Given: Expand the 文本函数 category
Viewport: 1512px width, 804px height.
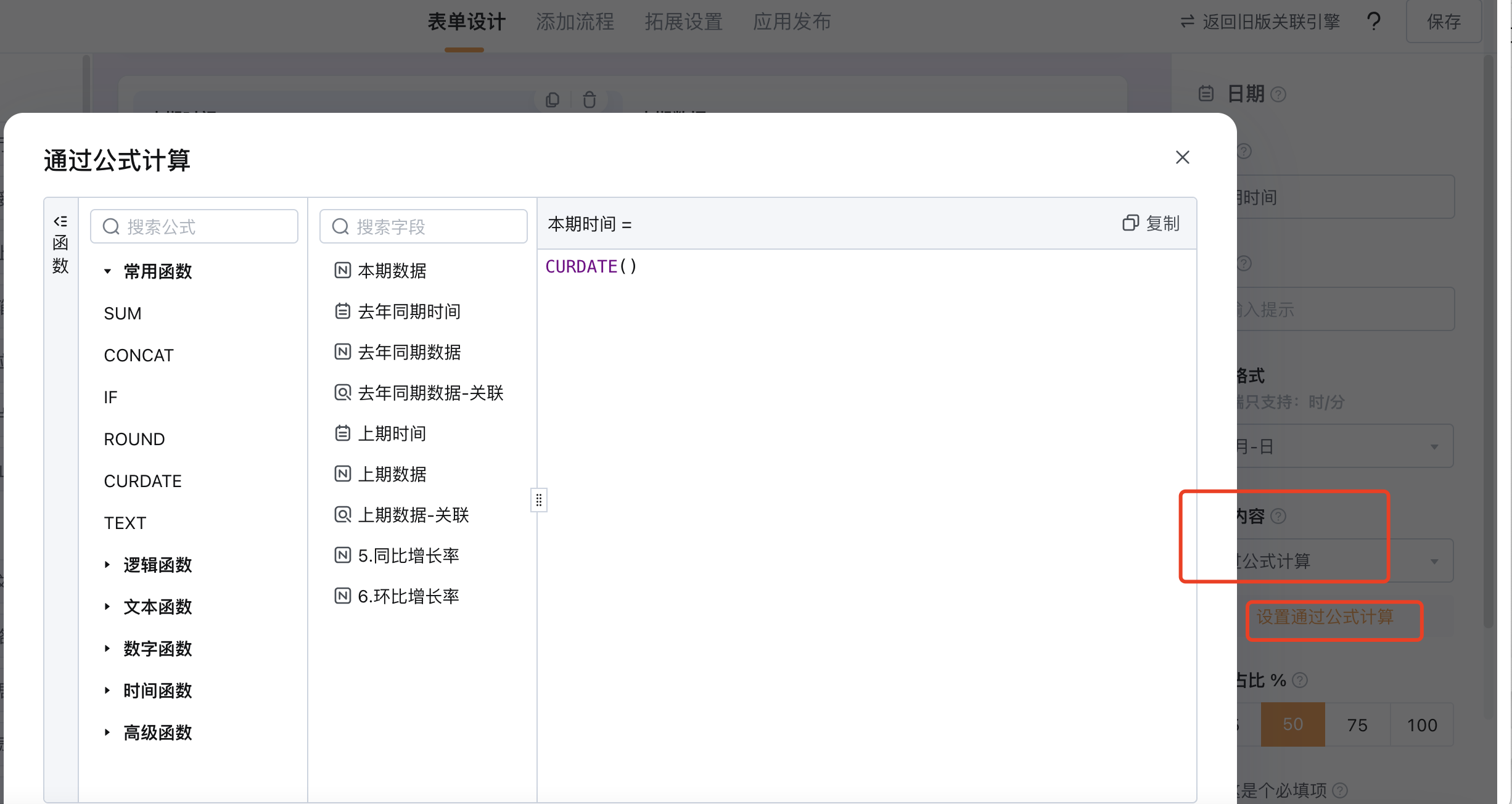Looking at the screenshot, I should click(107, 607).
